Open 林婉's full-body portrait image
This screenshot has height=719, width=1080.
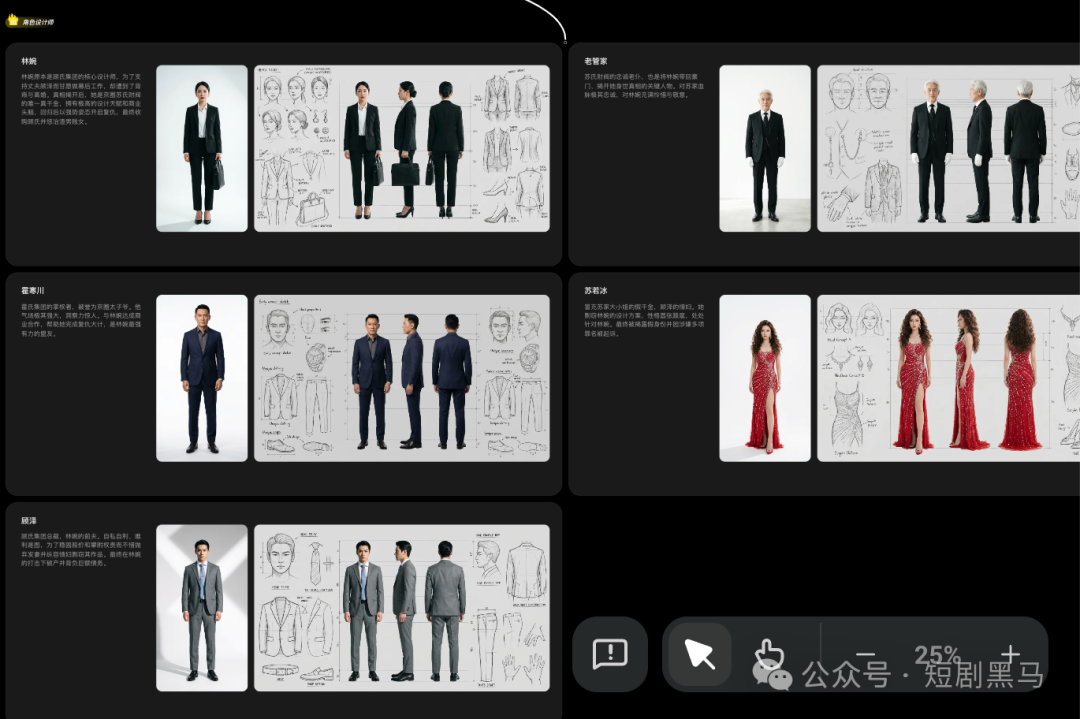click(x=202, y=148)
